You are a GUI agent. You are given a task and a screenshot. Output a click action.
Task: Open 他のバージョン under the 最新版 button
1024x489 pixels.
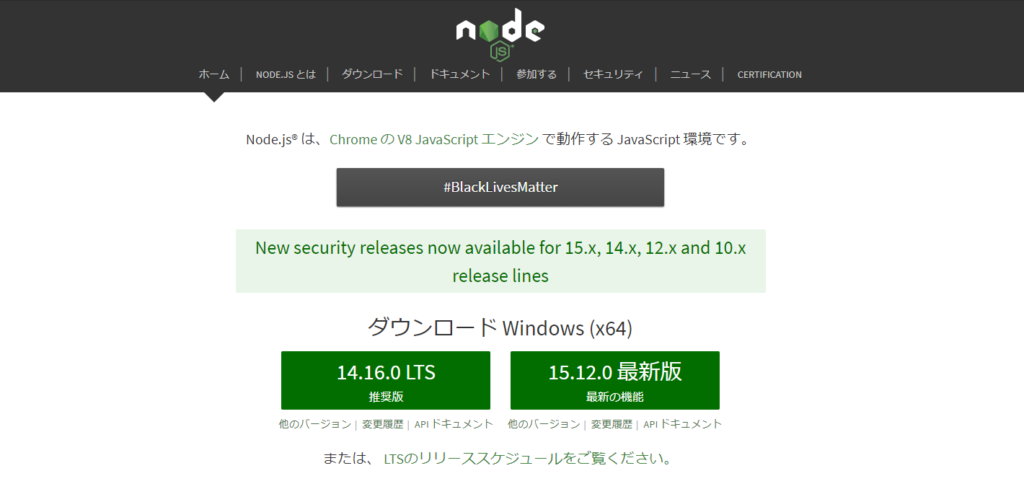point(544,424)
